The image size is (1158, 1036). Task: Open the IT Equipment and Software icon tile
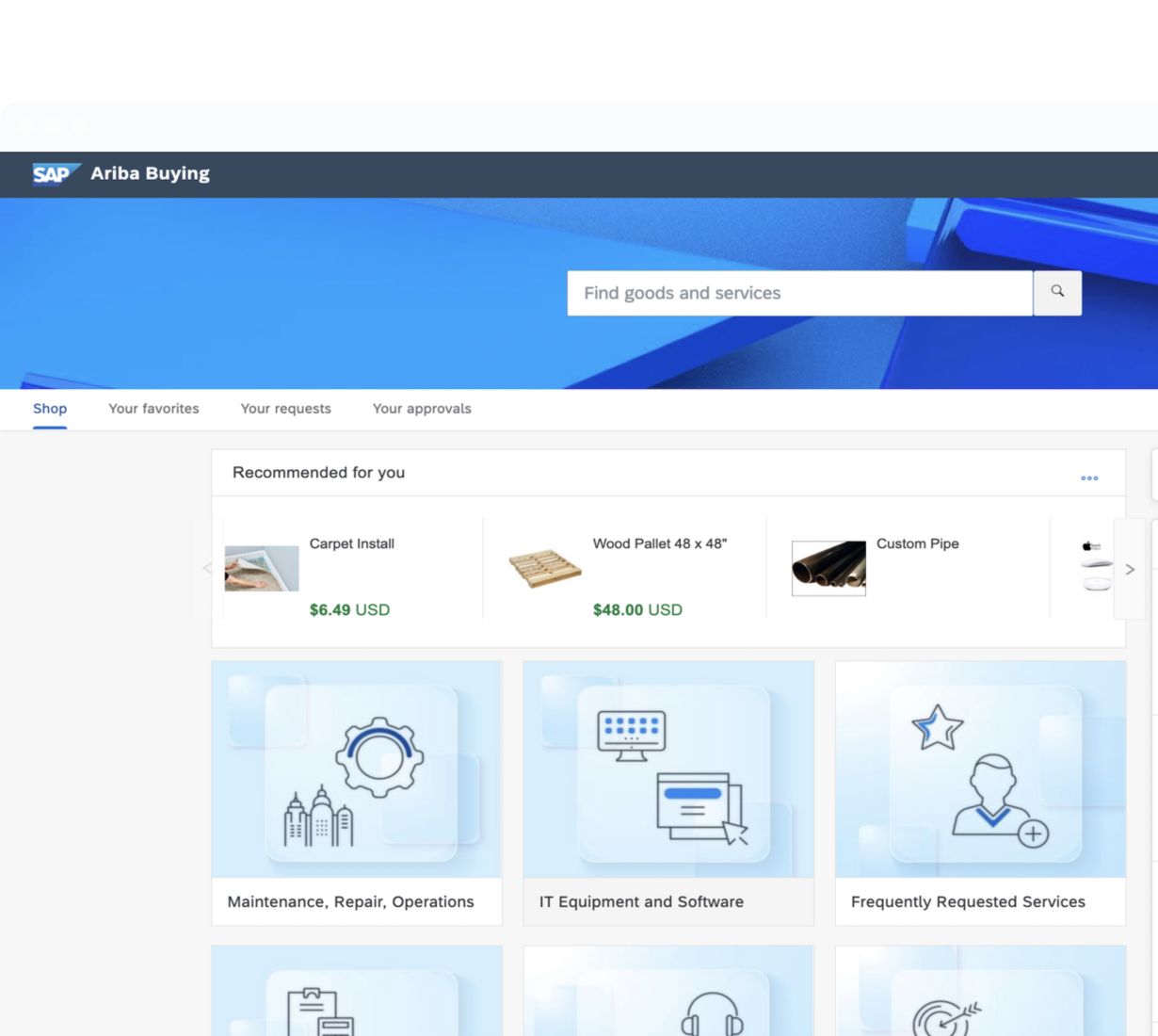point(668,770)
